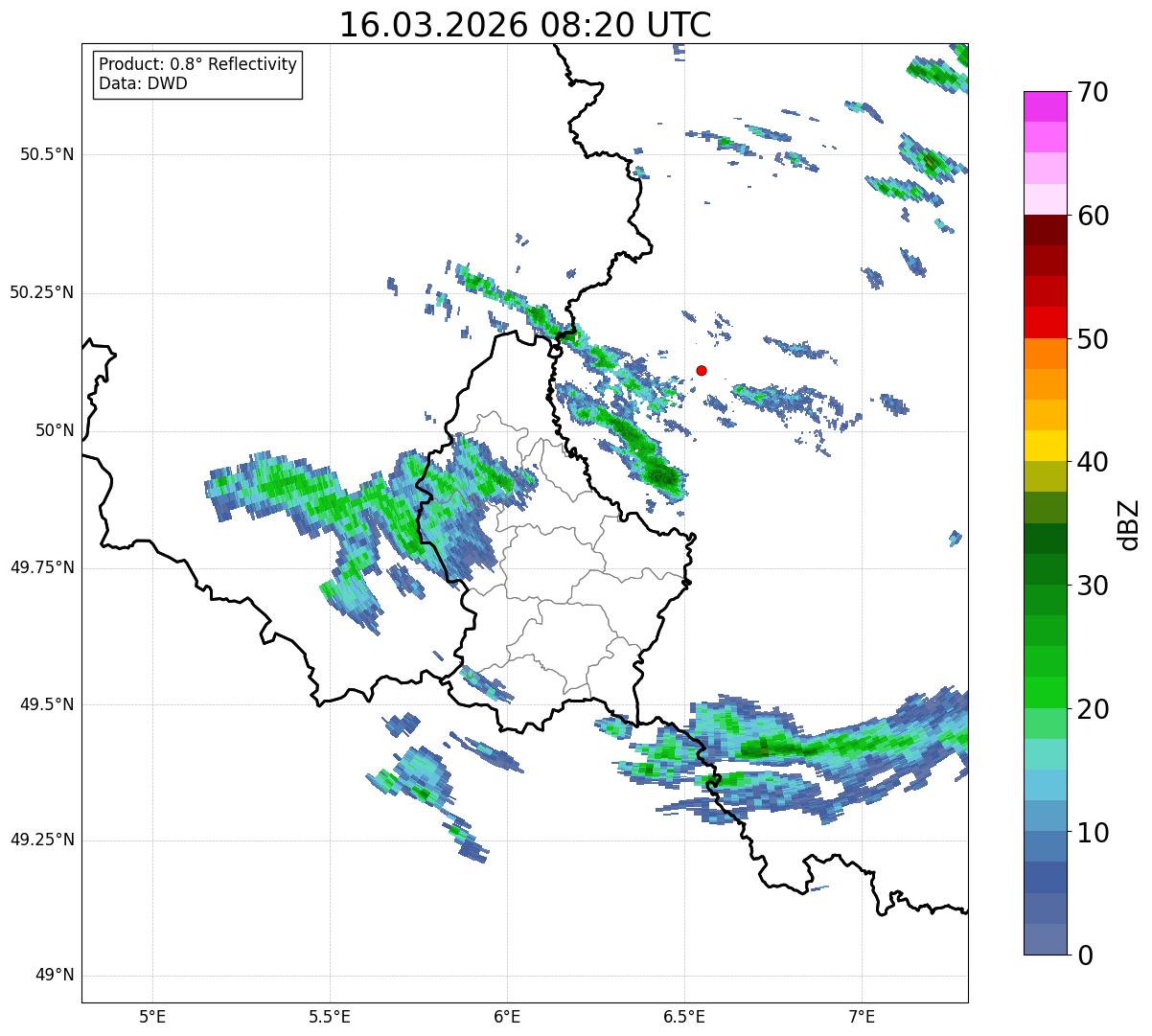Click the yellow colorbar swatch at 40
Image resolution: width=1152 pixels, height=1036 pixels.
(1044, 446)
